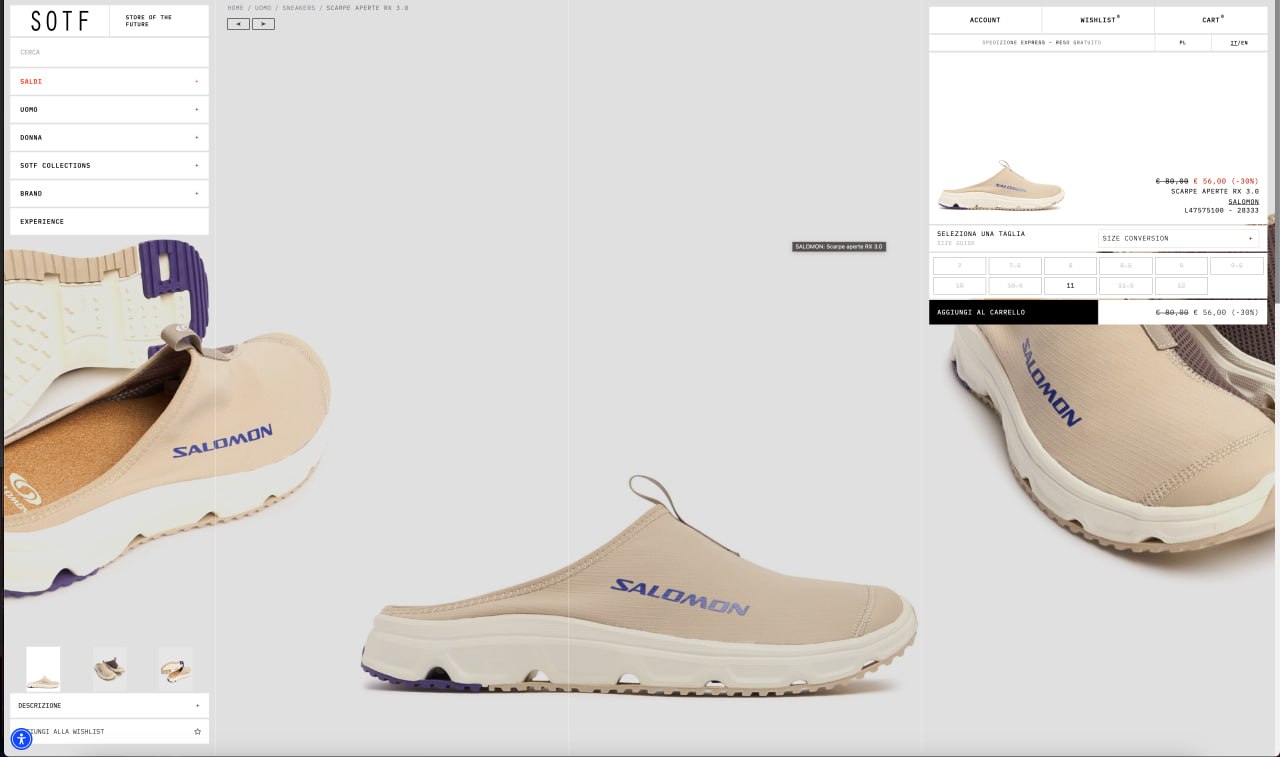The height and width of the screenshot is (757, 1280).
Task: Select the third gallery thumbnail
Action: (176, 669)
